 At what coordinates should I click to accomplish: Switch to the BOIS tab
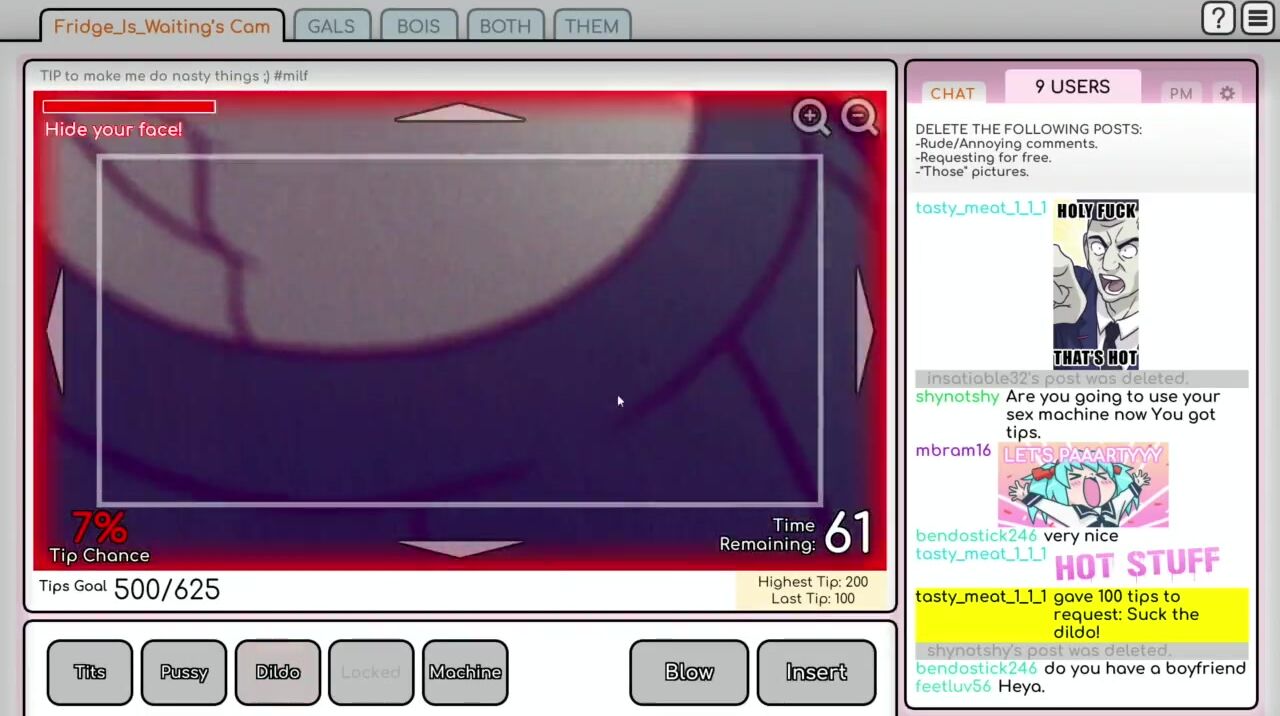[418, 26]
